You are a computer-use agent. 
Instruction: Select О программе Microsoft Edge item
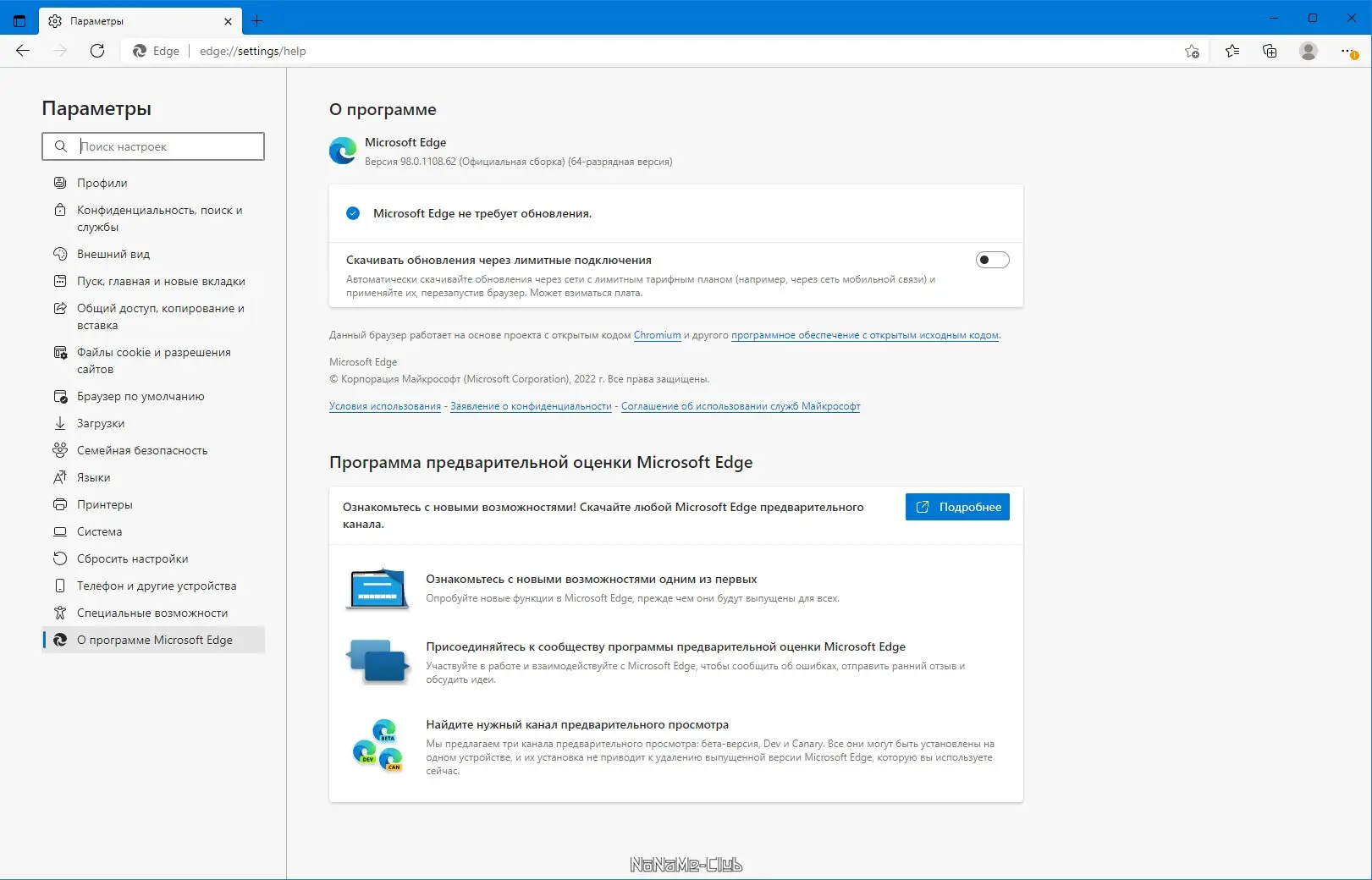click(153, 640)
